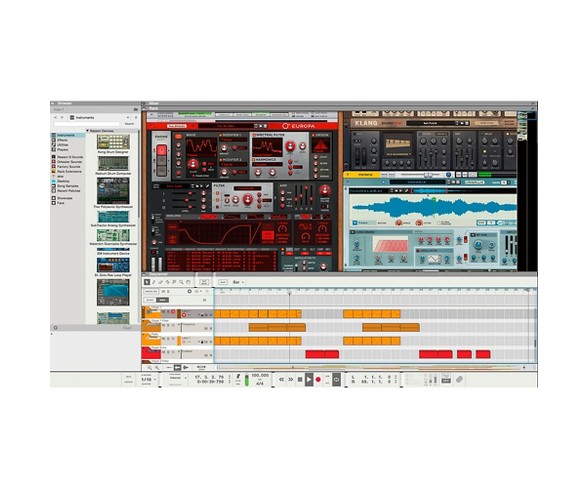Open Klang patch browser folder icon
The image size is (588, 488).
462,123
